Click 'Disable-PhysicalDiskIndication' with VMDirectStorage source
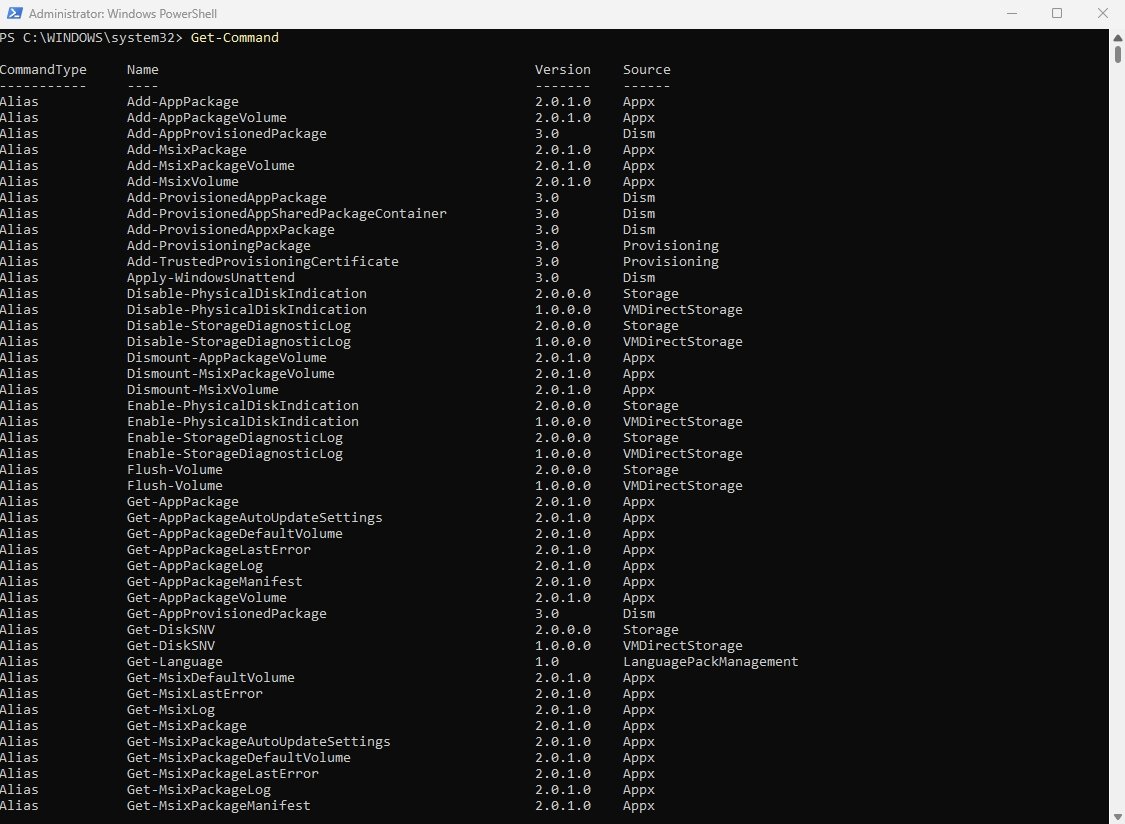The image size is (1125, 824). (x=247, y=309)
